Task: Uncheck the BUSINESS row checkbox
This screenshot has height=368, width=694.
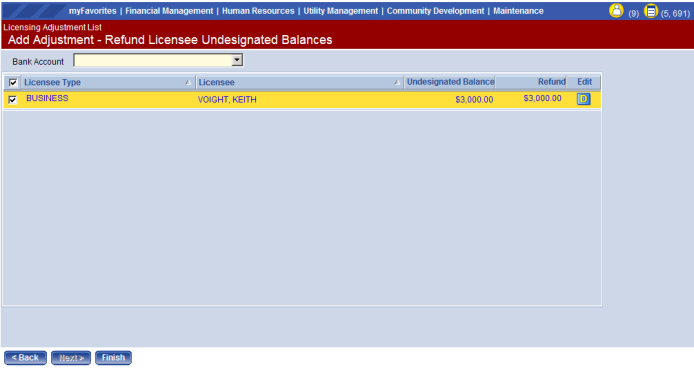Action: [12, 100]
